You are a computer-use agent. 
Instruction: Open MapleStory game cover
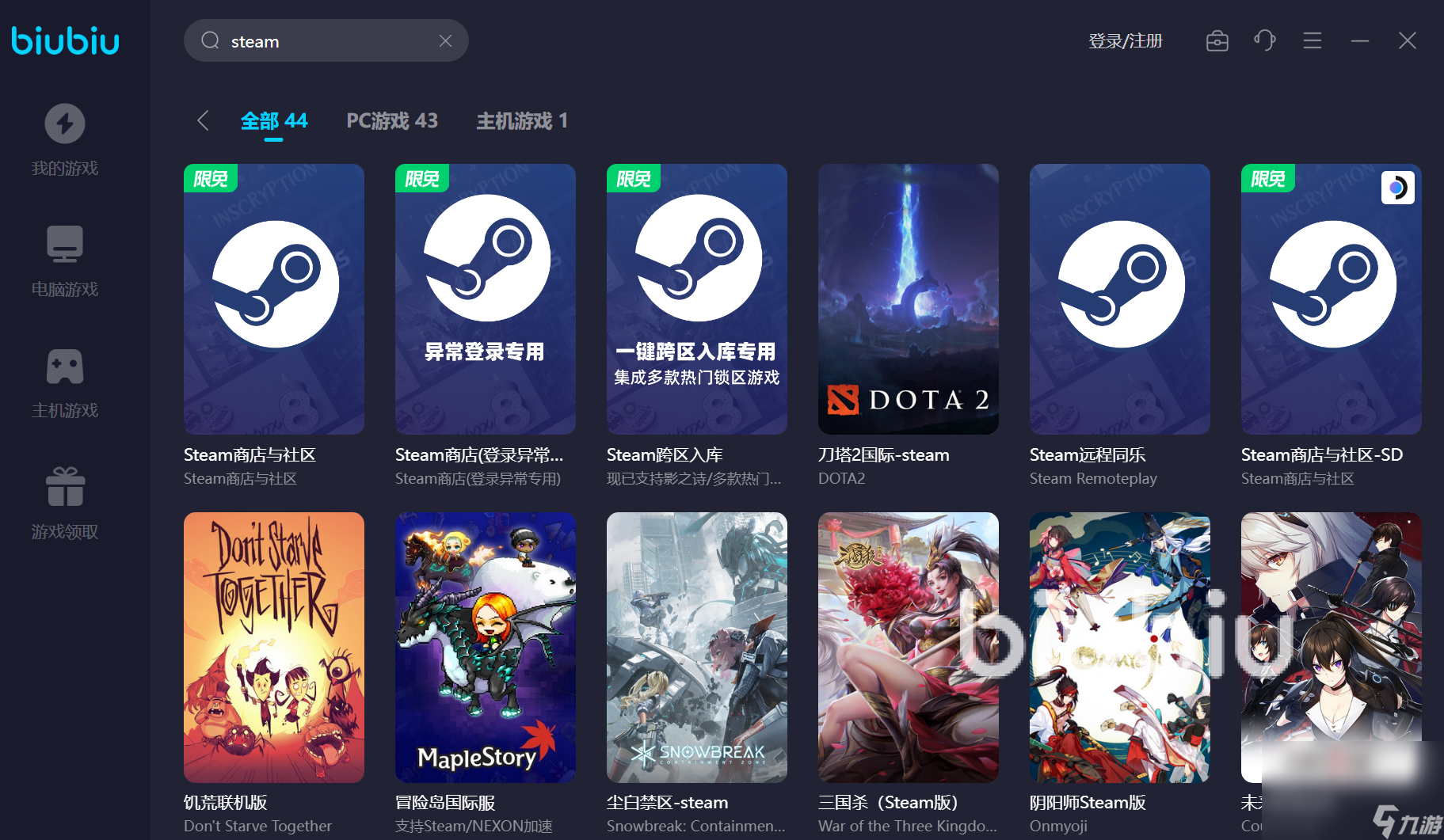[x=486, y=648]
